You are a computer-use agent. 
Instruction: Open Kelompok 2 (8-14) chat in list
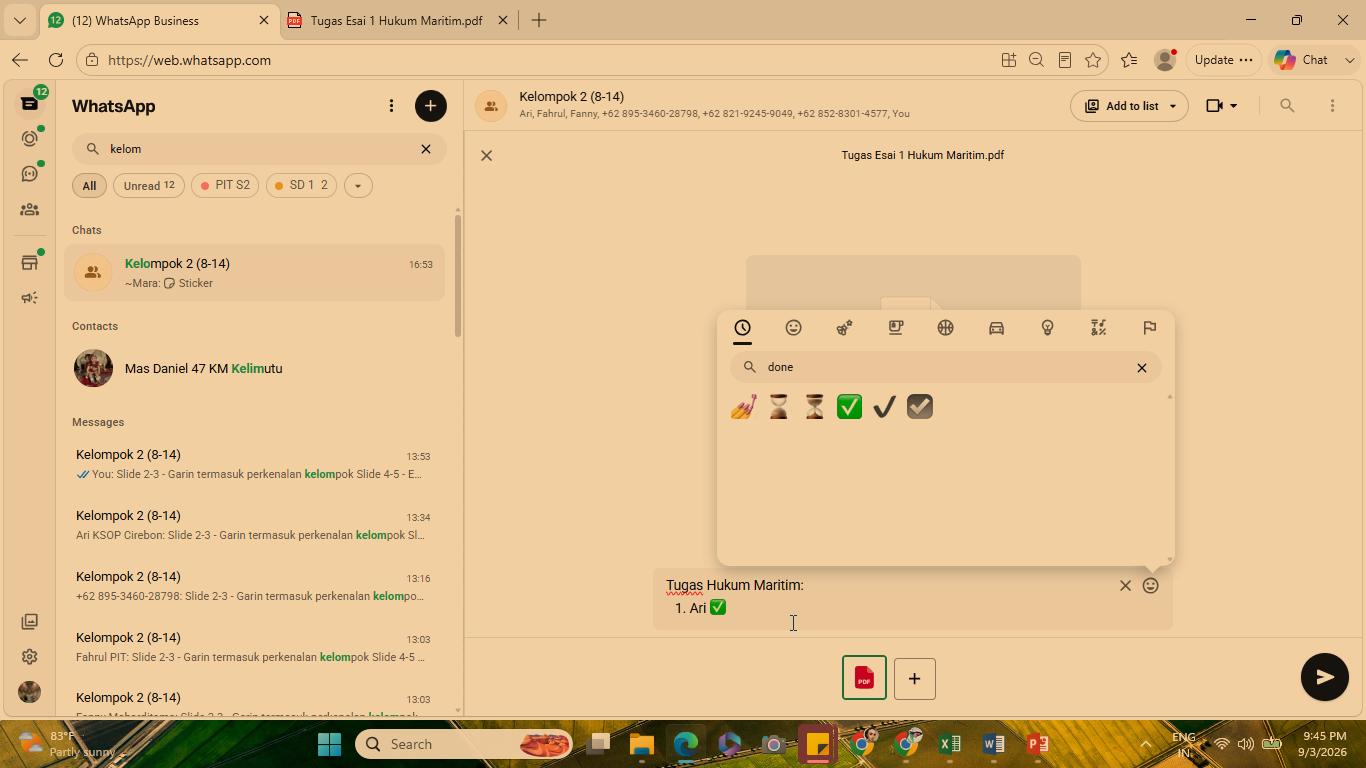[x=255, y=273]
